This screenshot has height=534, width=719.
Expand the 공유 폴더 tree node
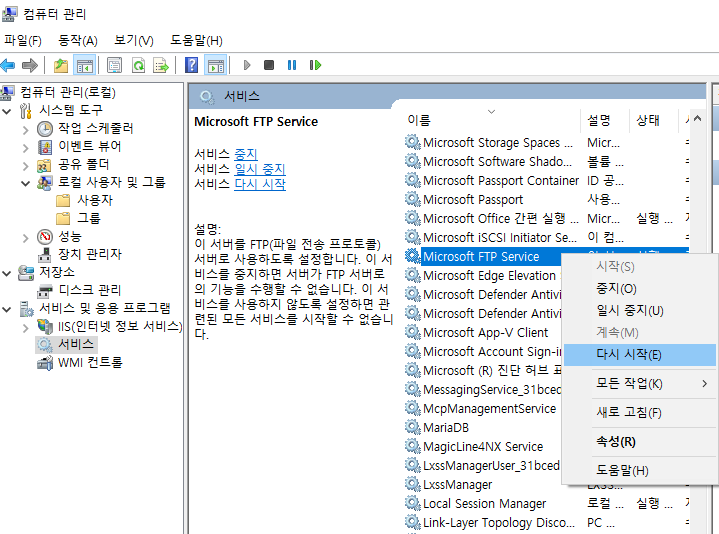click(x=26, y=166)
